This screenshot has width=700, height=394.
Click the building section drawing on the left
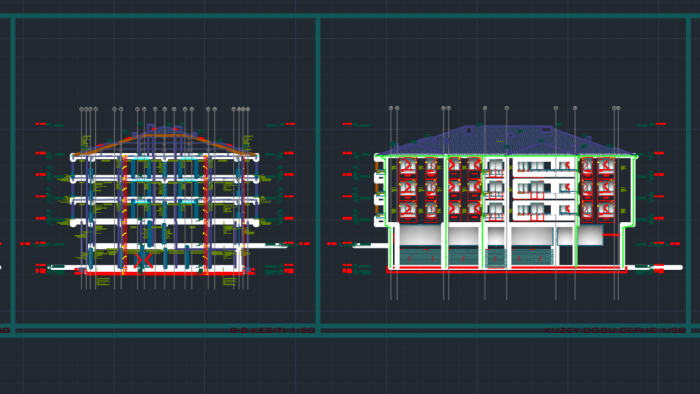[165, 199]
